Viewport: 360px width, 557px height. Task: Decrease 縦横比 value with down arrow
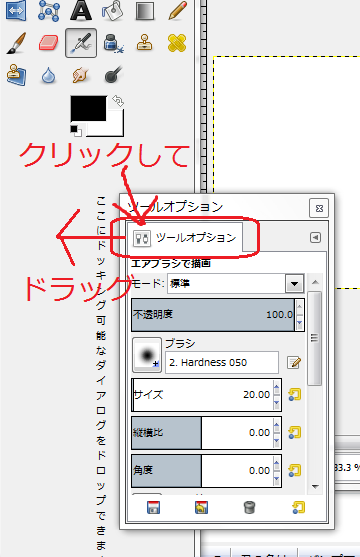click(276, 441)
